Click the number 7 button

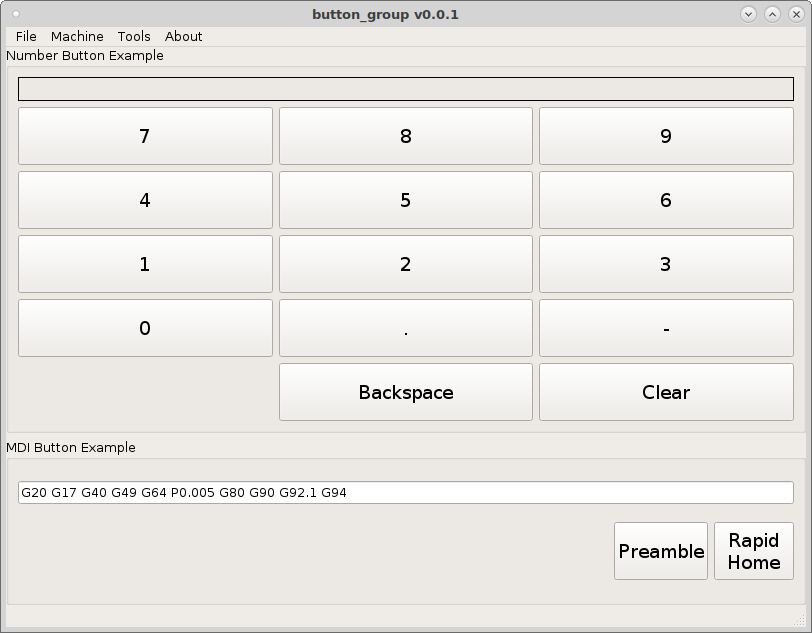pyautogui.click(x=145, y=136)
